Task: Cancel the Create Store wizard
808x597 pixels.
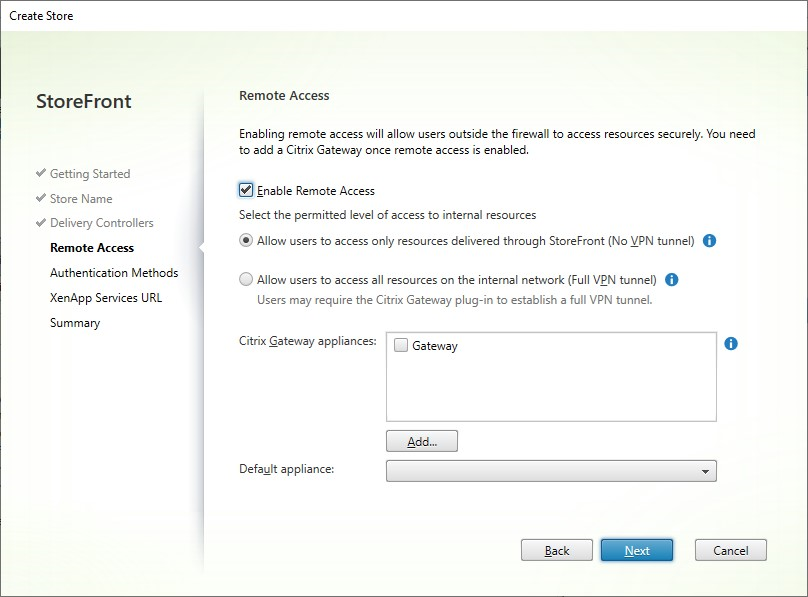Action: (730, 550)
